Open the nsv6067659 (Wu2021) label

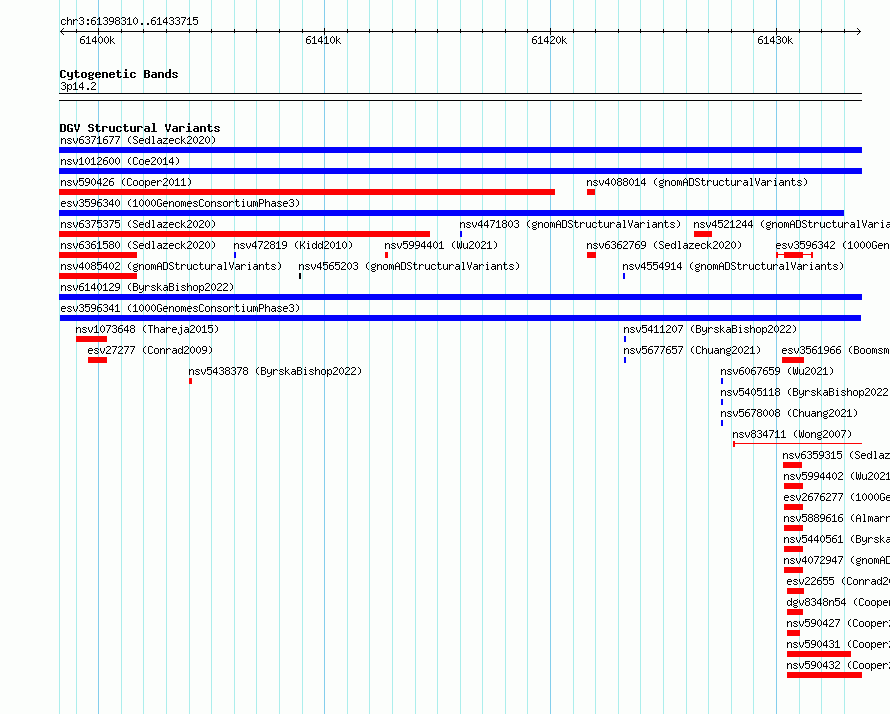pos(777,371)
